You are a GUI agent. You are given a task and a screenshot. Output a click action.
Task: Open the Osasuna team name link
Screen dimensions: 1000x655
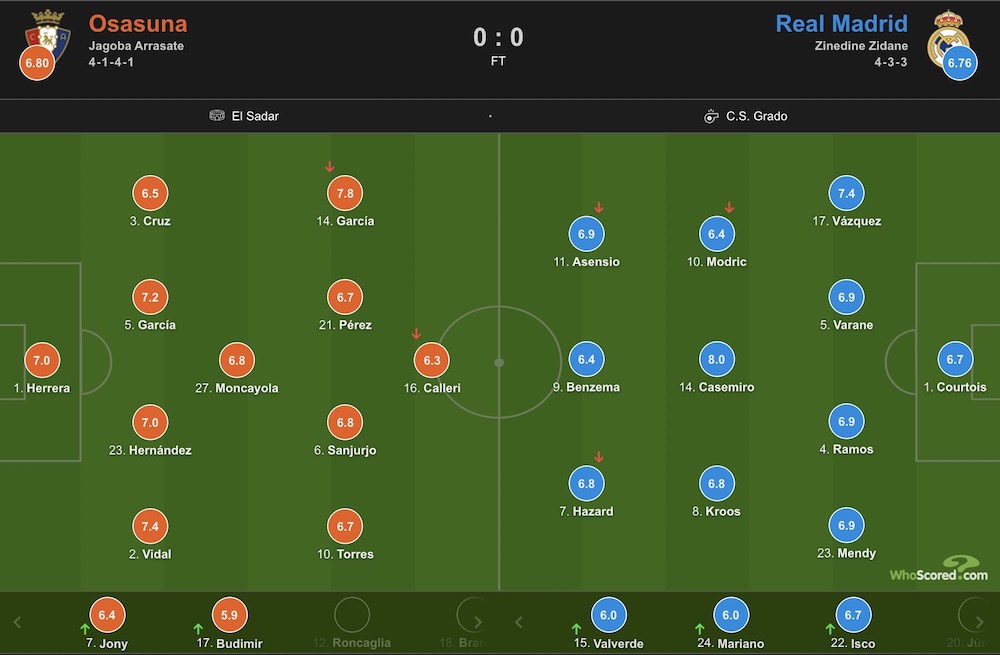[x=138, y=24]
